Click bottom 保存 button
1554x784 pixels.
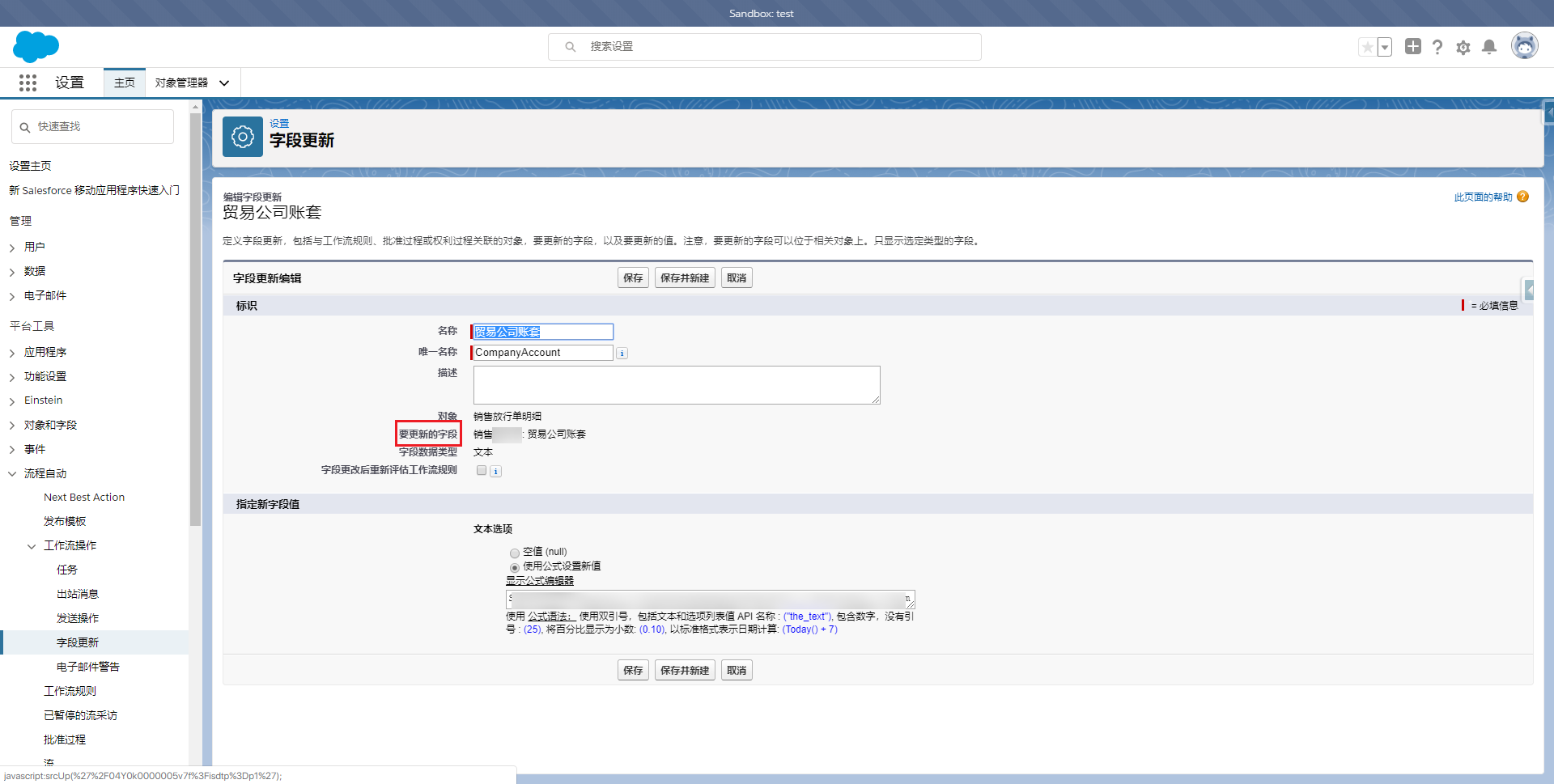[x=633, y=670]
